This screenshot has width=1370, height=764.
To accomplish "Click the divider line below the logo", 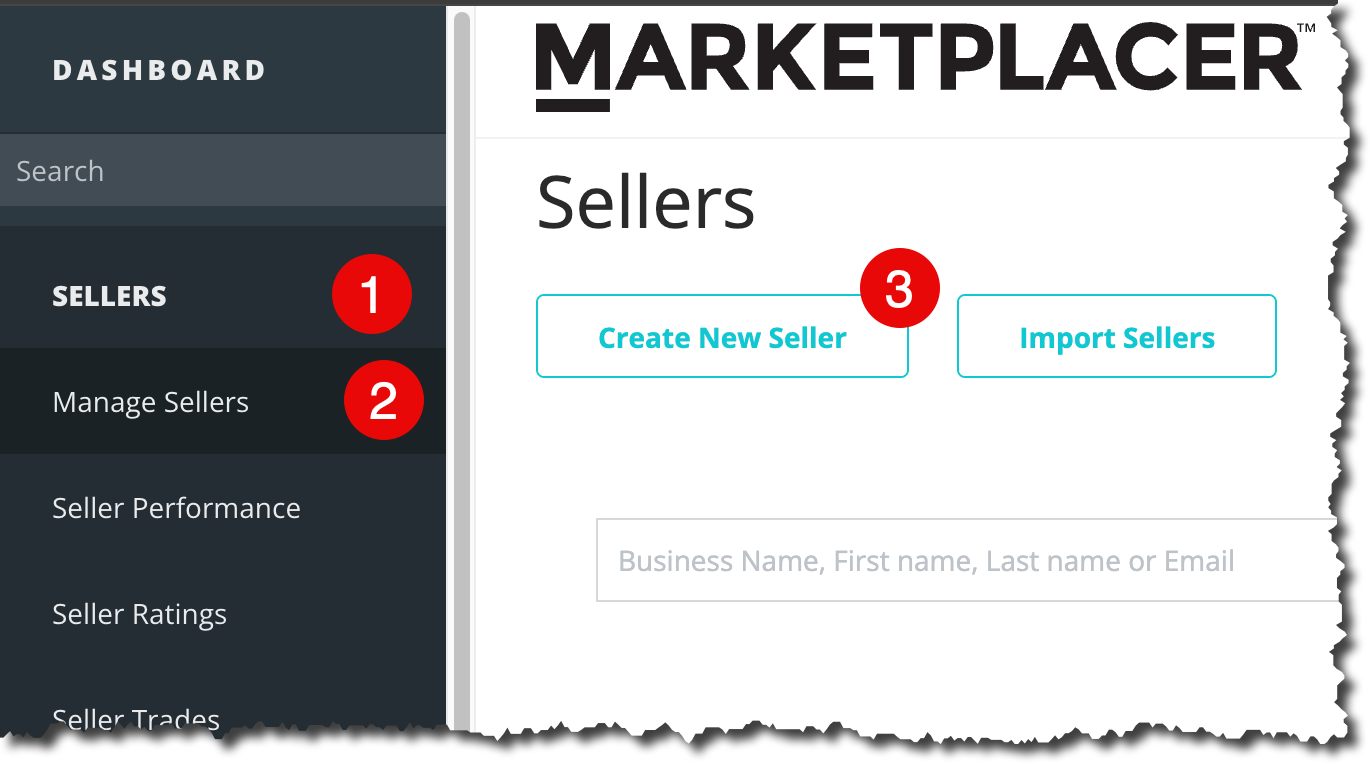I will (x=900, y=138).
